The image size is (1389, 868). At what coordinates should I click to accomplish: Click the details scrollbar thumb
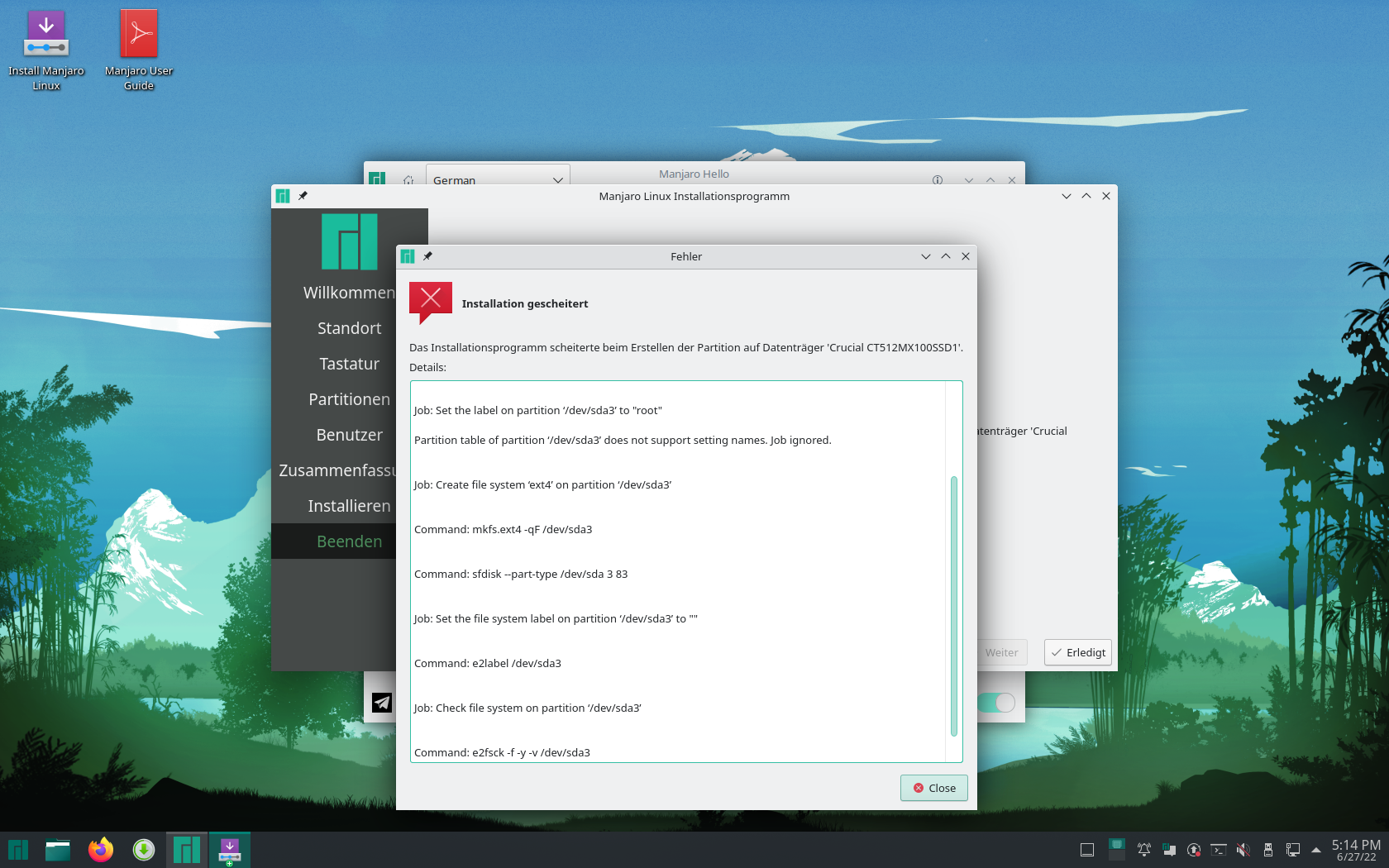(954, 606)
